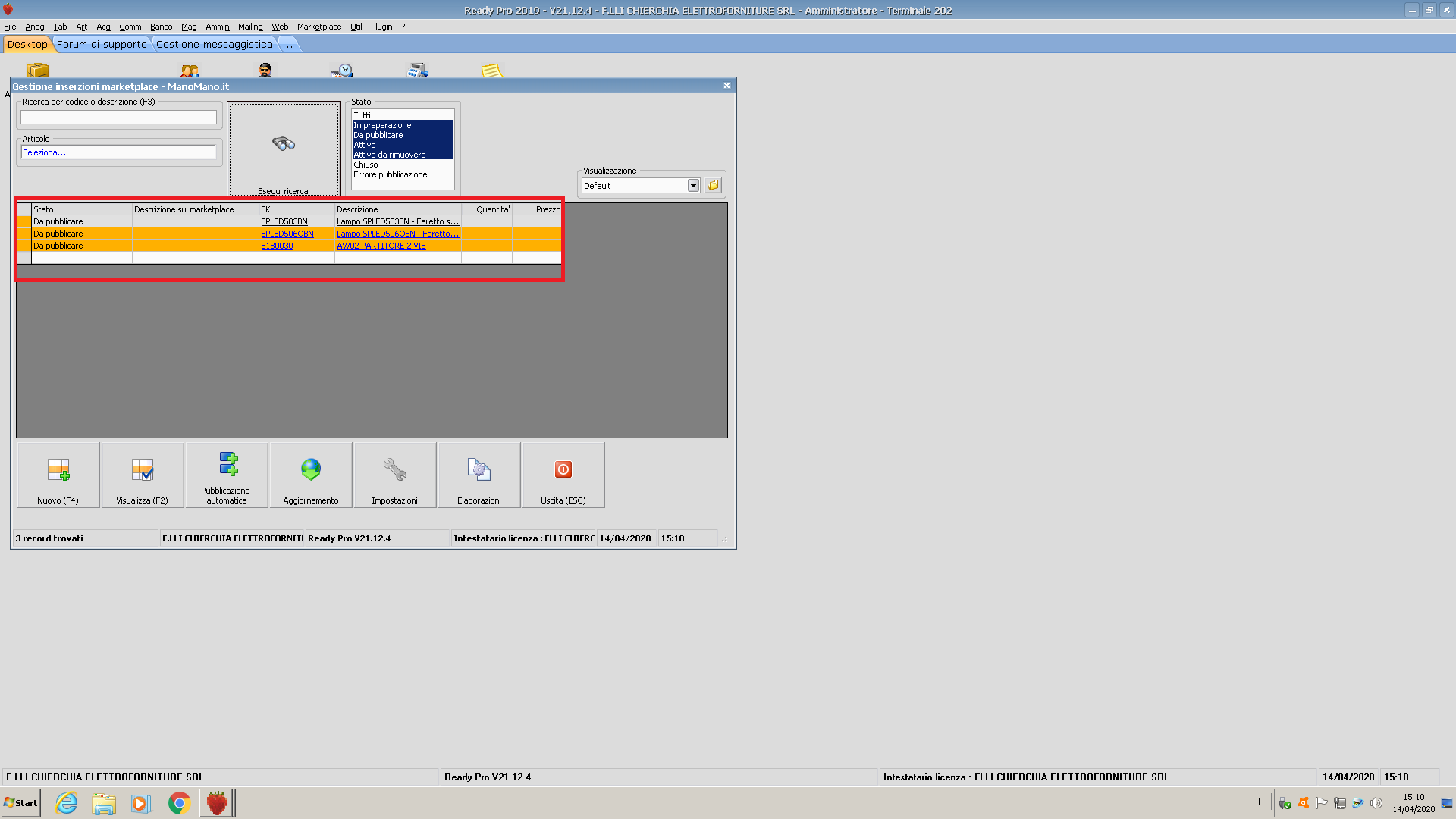1456x822 pixels.
Task: Select Tutti in the Stato list
Action: tap(403, 115)
